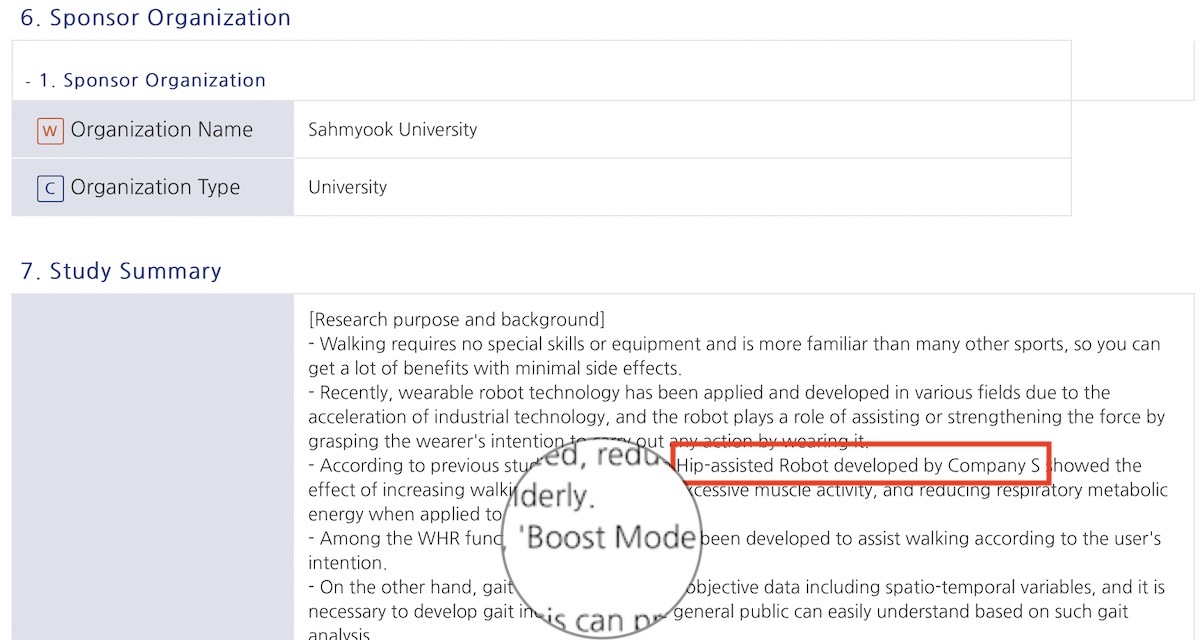Click the blue C icon beside Organization Type
The height and width of the screenshot is (640, 1200).
tap(50, 188)
